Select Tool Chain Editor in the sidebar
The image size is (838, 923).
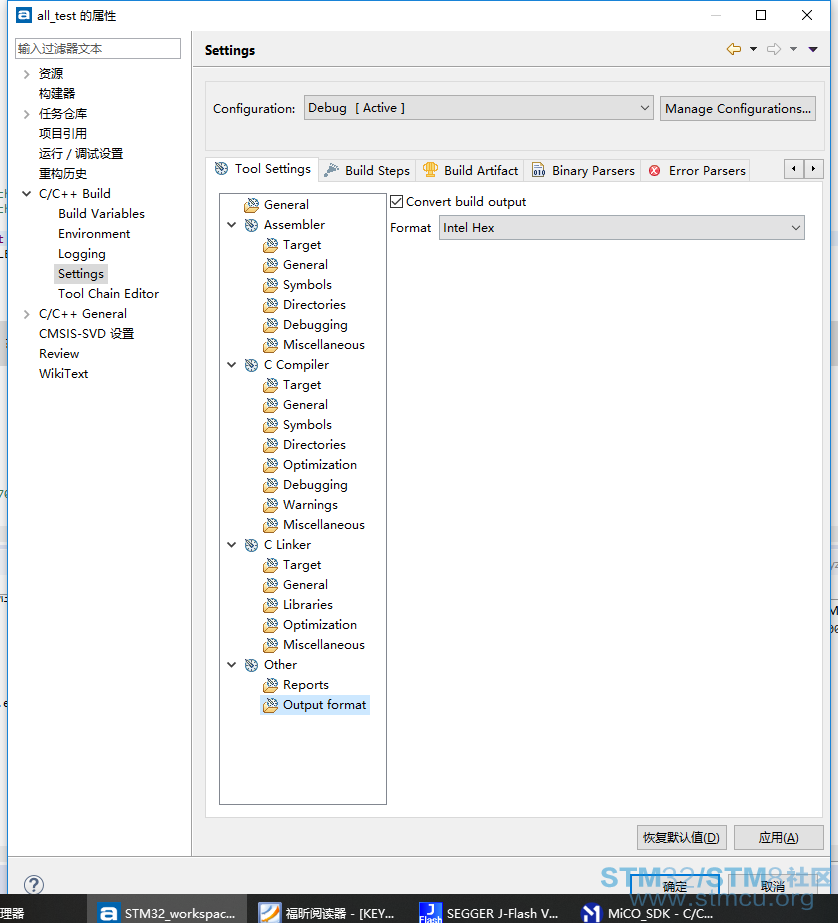(x=108, y=294)
